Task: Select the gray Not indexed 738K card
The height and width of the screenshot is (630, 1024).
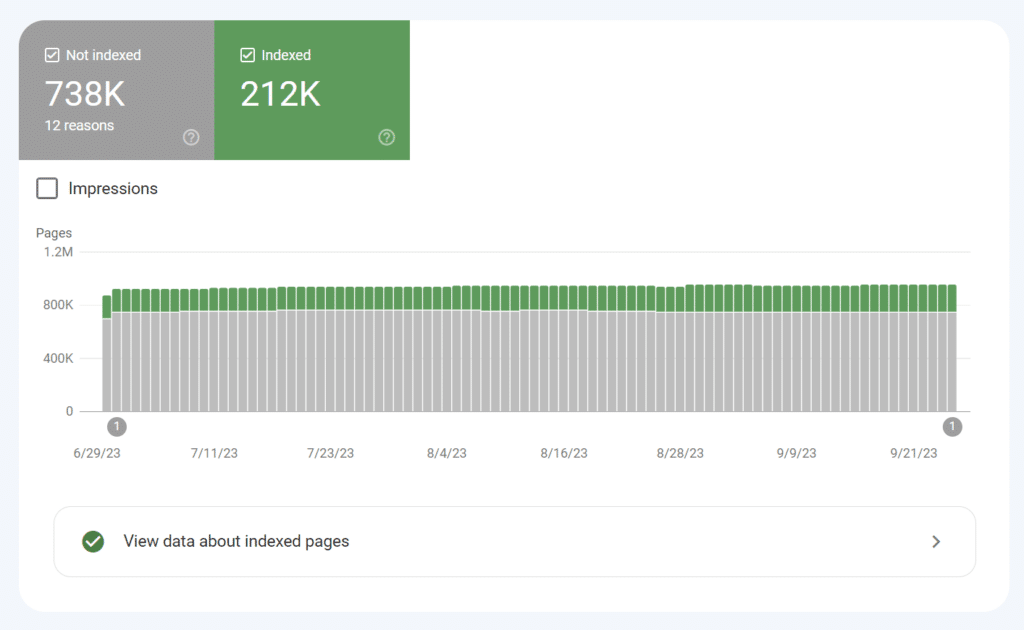Action: click(x=116, y=90)
